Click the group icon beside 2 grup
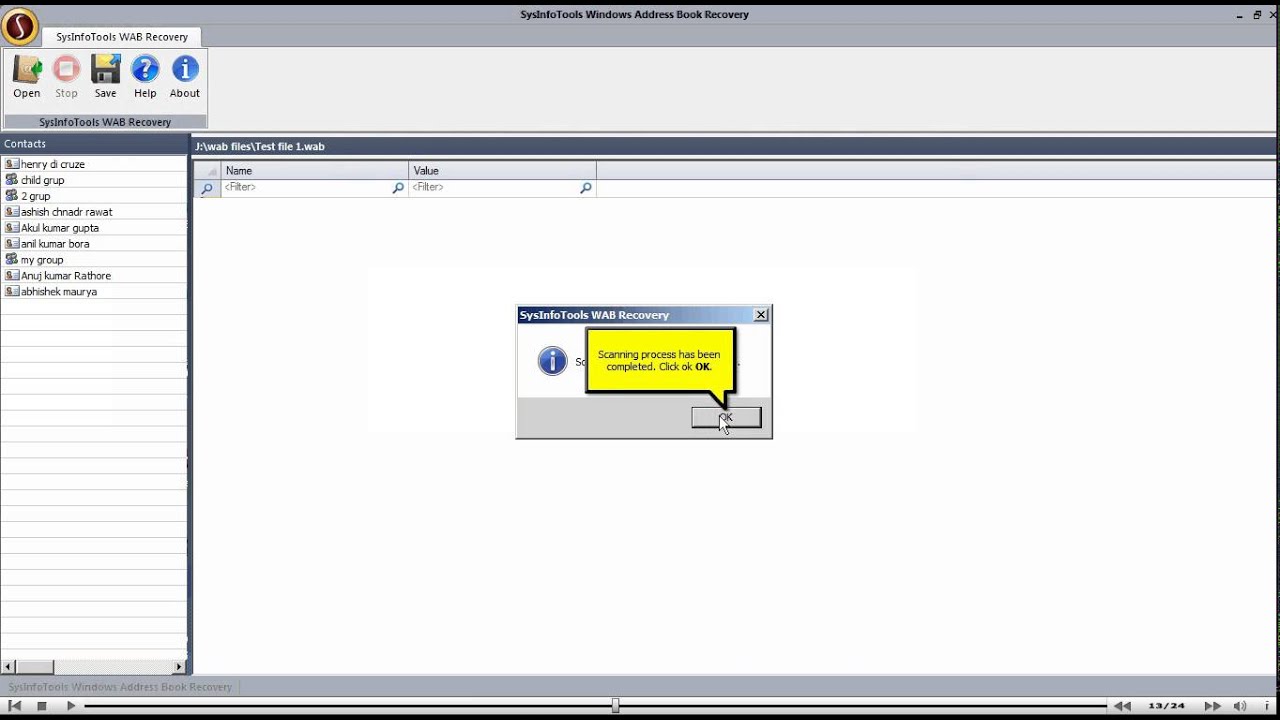Viewport: 1280px width, 720px height. (12, 196)
